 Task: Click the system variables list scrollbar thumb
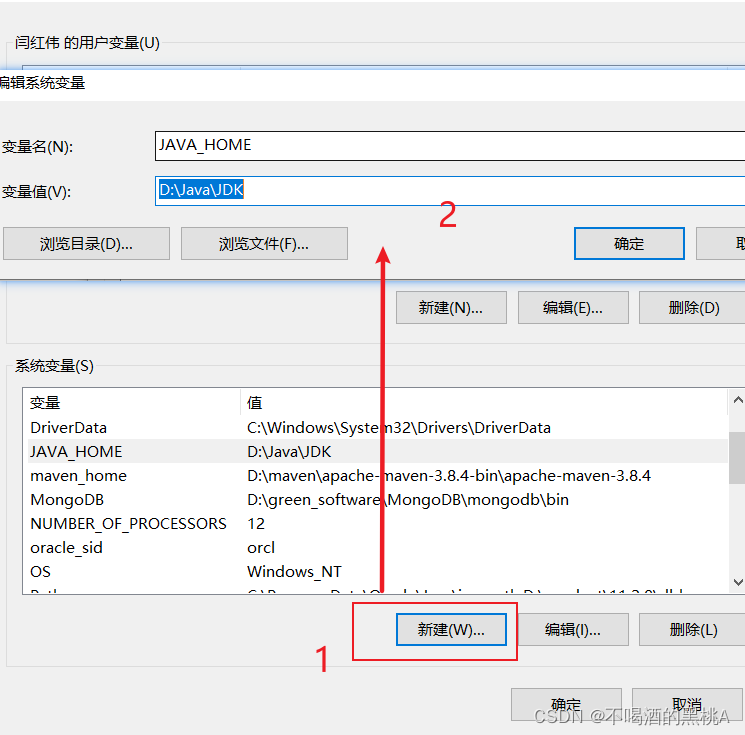(x=737, y=458)
